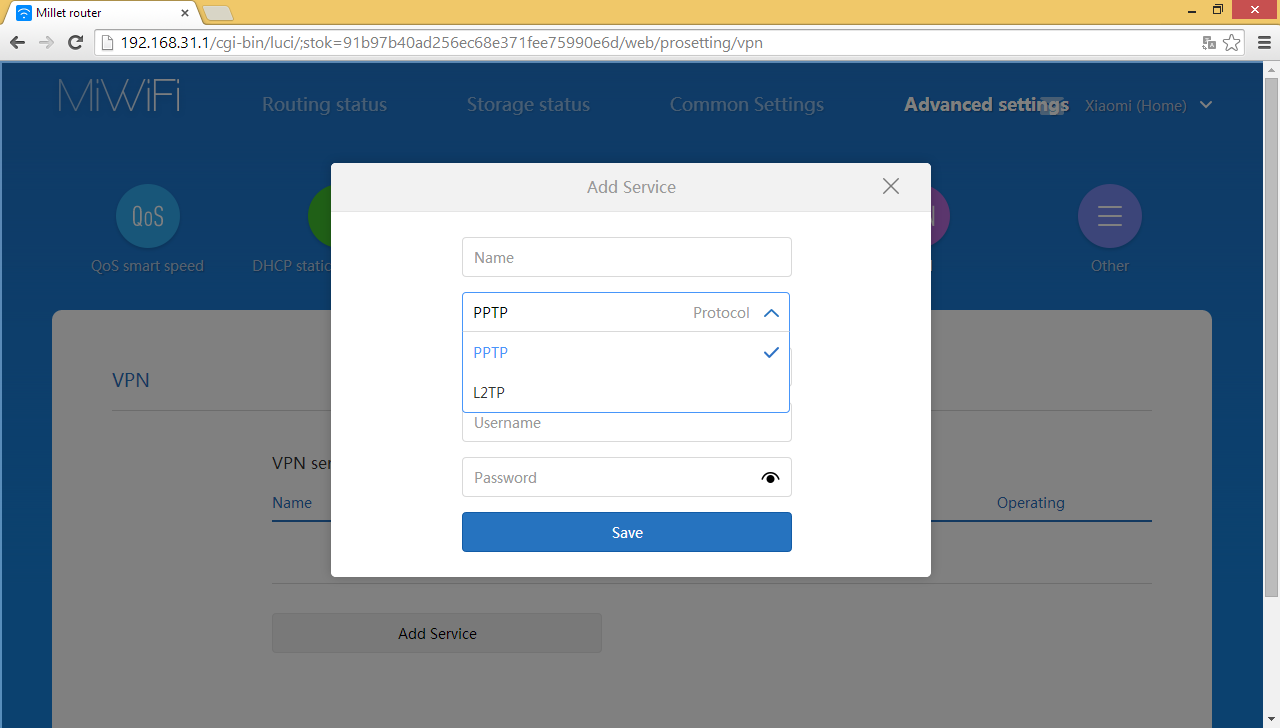Click the Name column header in VPN table
Image resolution: width=1280 pixels, height=728 pixels.
point(292,503)
